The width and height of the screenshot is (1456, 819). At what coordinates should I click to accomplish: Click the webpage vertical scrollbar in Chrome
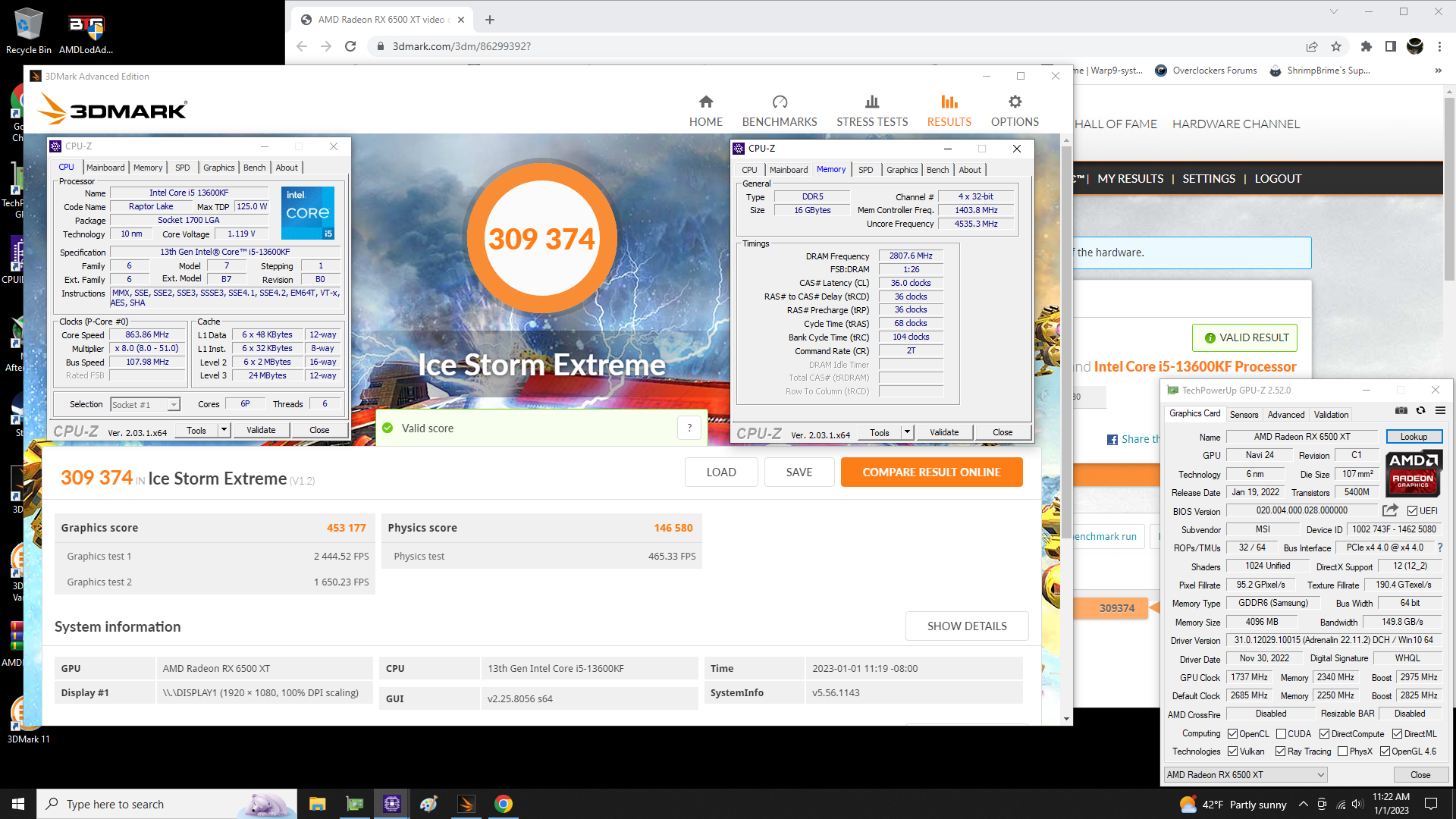(x=1449, y=190)
